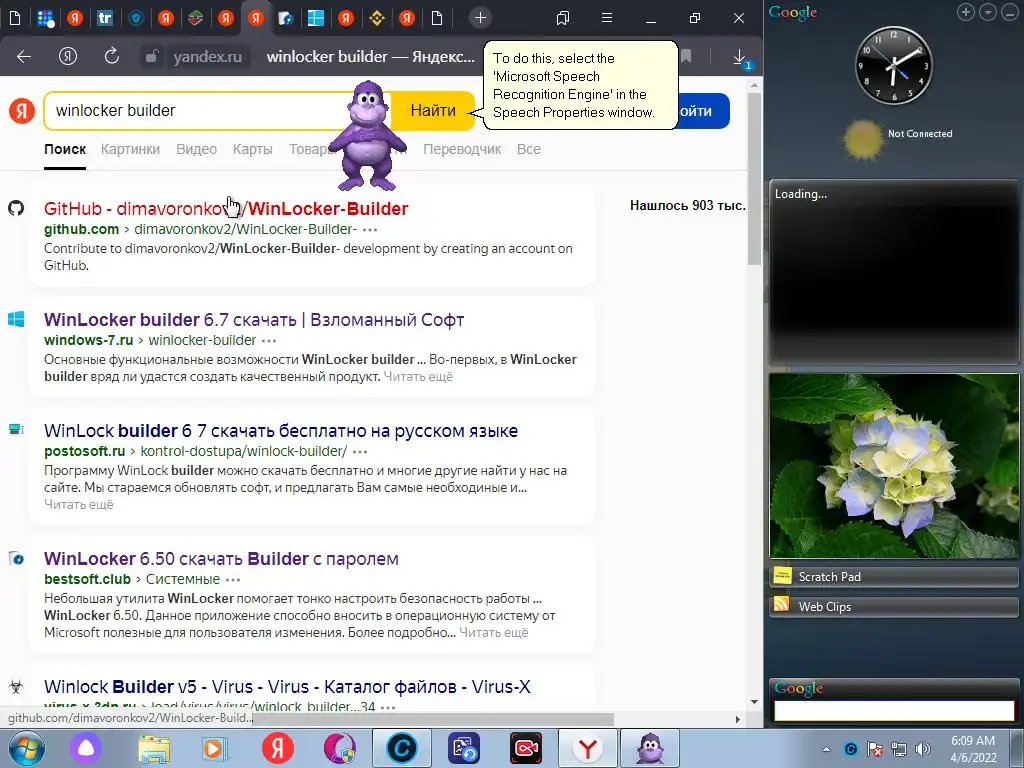Screen dimensions: 1024x768
Task: Open 'Winlock Builder v5 - Virus' result link
Action: (x=287, y=686)
